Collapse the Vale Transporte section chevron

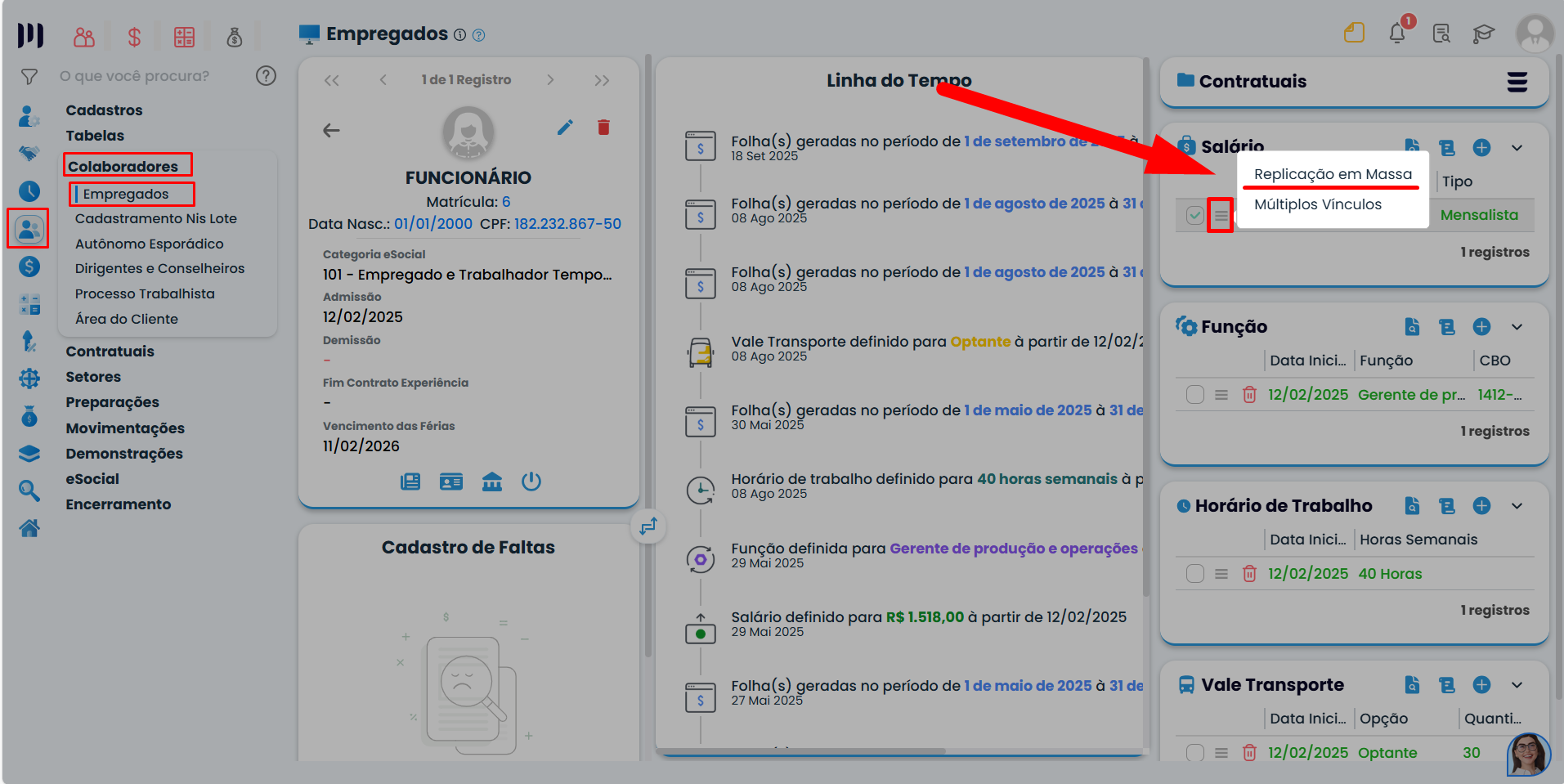point(1517,685)
